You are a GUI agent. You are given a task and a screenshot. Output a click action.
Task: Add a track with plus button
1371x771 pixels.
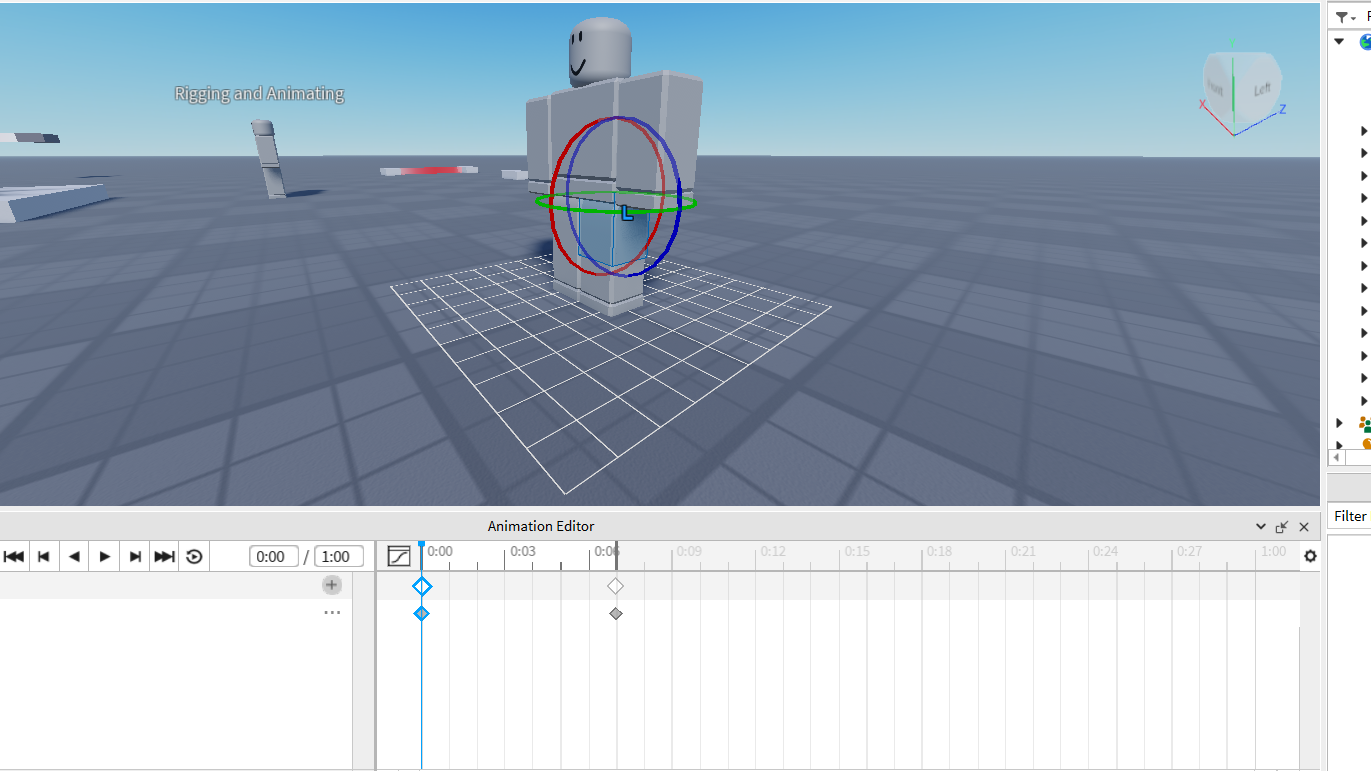coord(332,585)
